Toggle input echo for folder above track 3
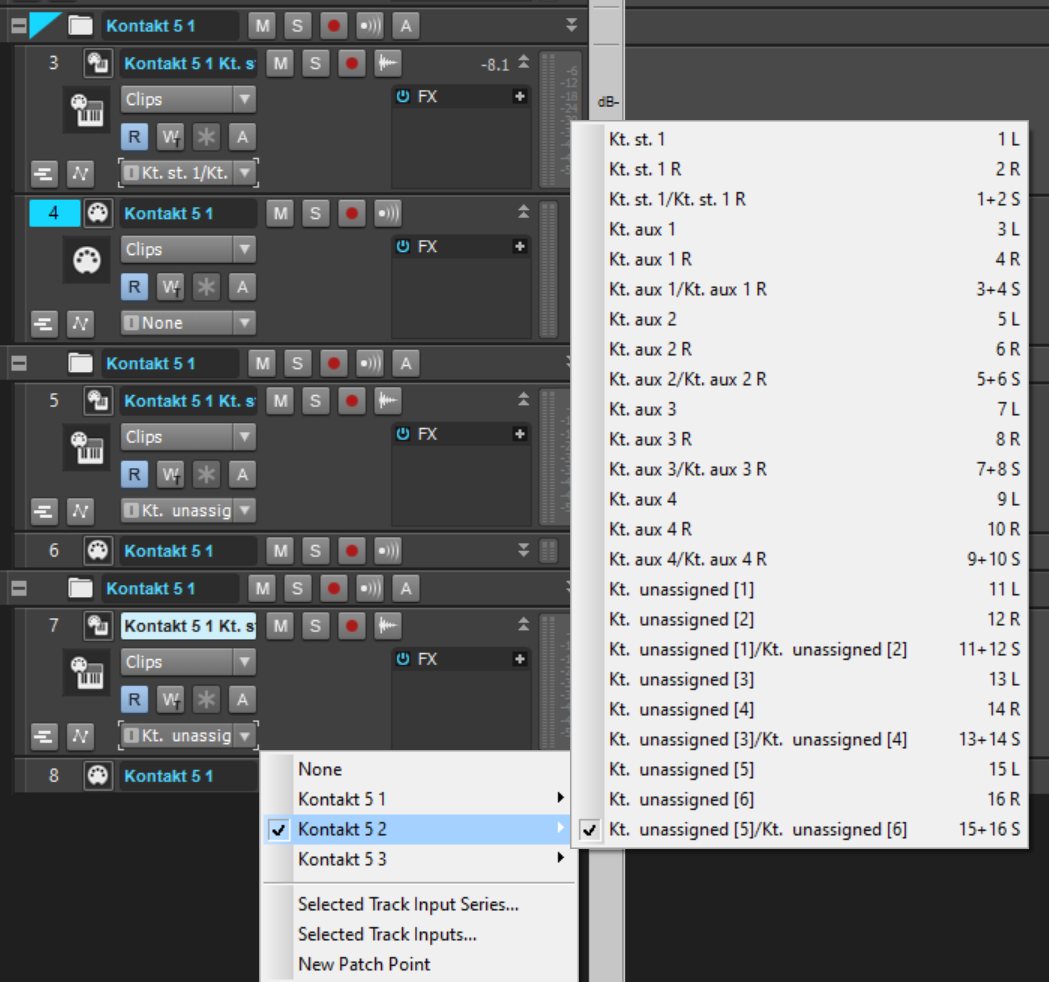 point(369,26)
